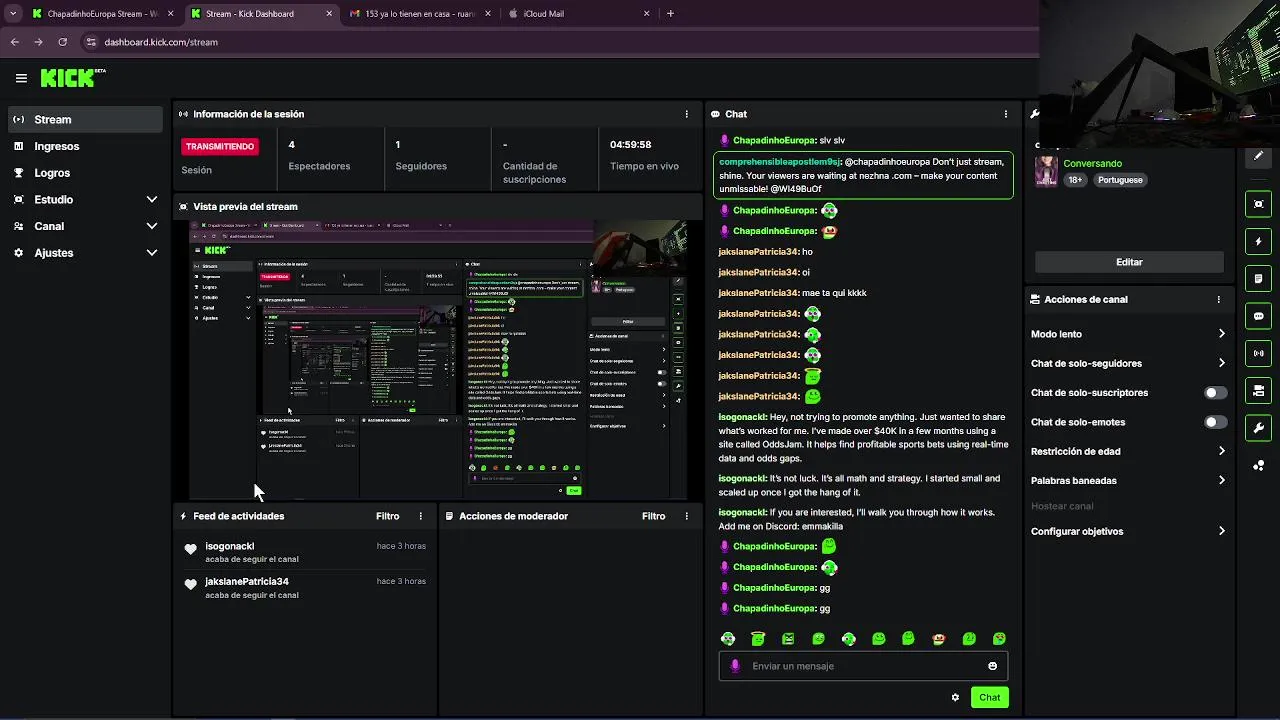
Task: Toggle the chat bubble widget in sidebar
Action: (1258, 316)
